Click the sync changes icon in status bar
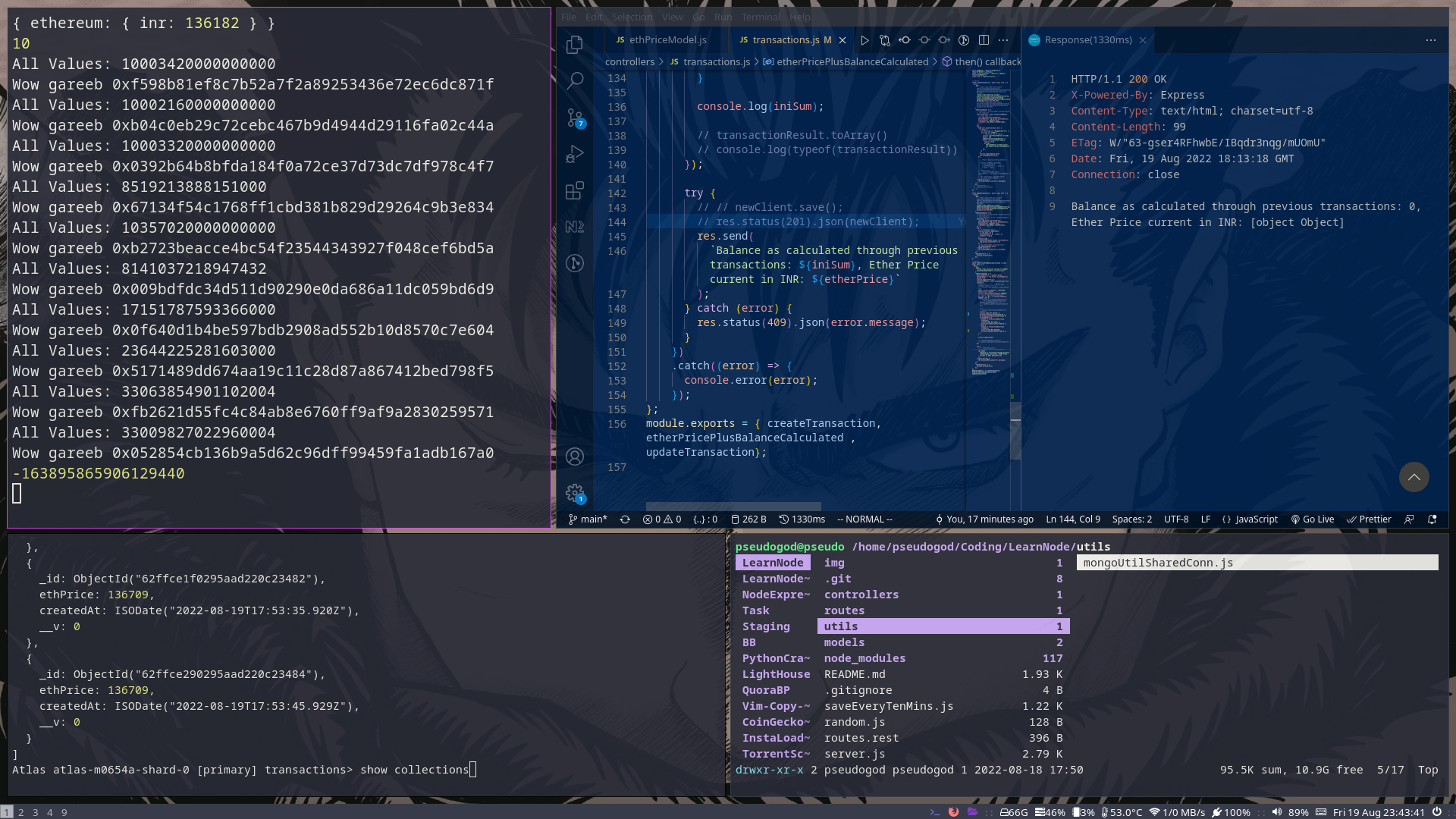Screen dimensions: 1456x819 coord(625,519)
